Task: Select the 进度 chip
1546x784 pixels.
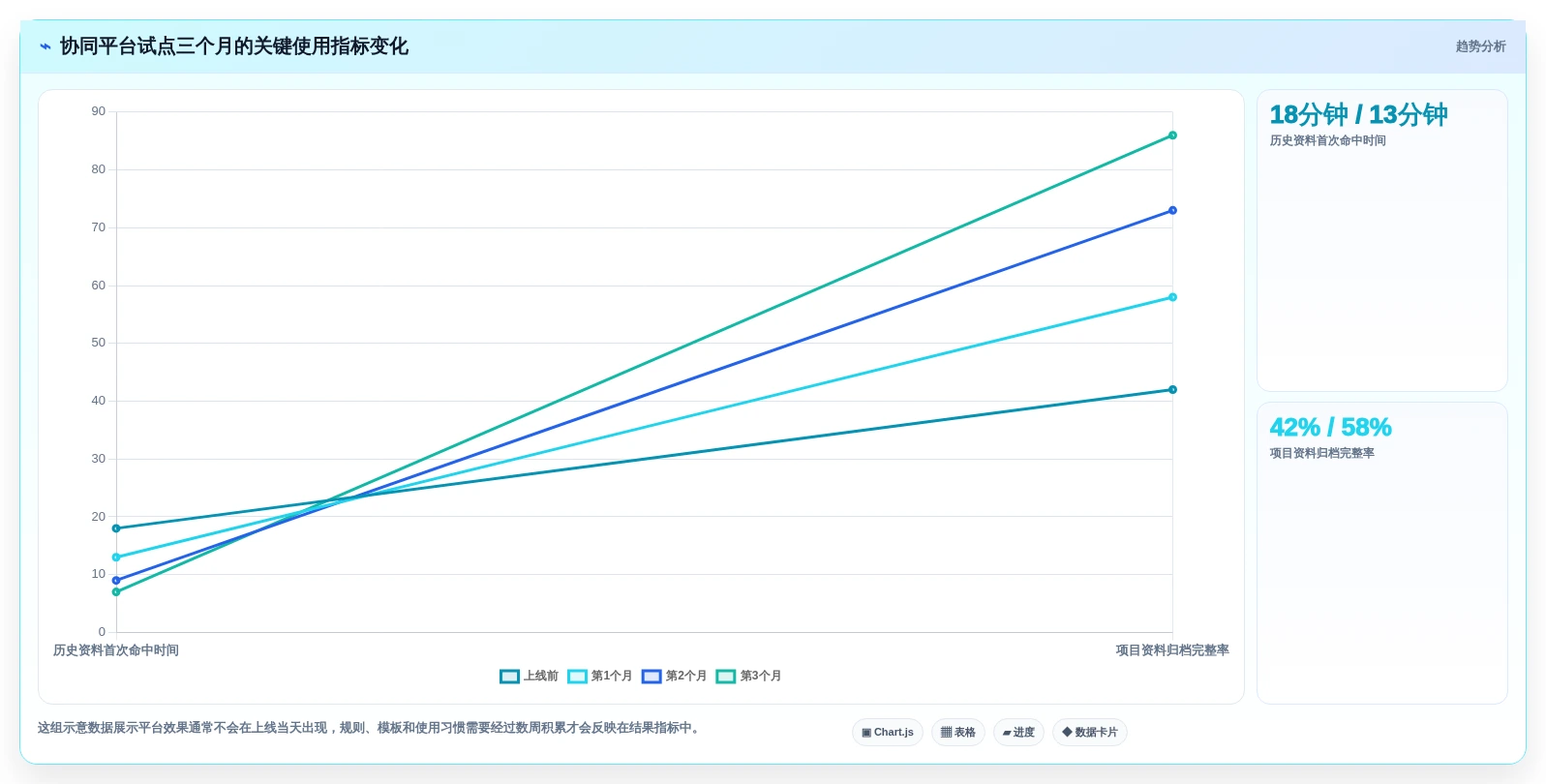Action: pyautogui.click(x=1018, y=733)
